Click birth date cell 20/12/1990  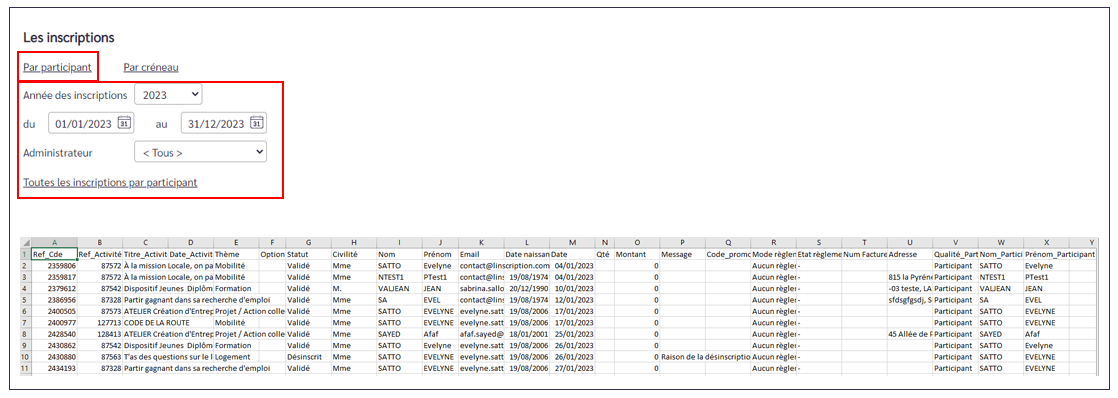[526, 289]
